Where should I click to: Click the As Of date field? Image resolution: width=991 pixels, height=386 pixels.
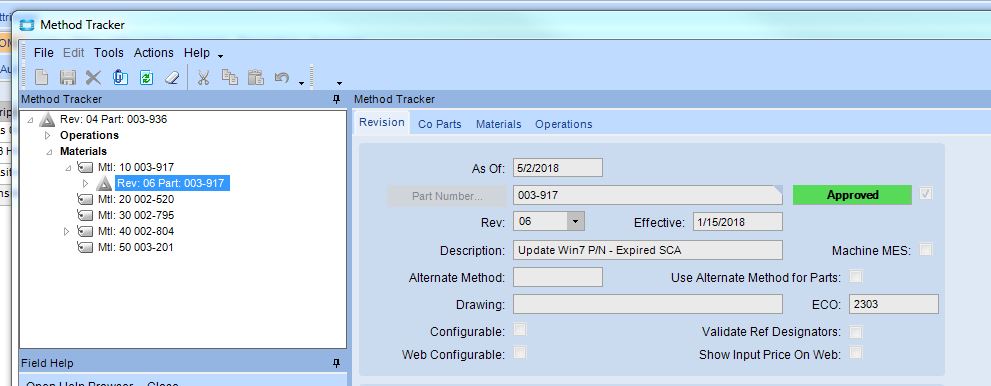pyautogui.click(x=557, y=167)
